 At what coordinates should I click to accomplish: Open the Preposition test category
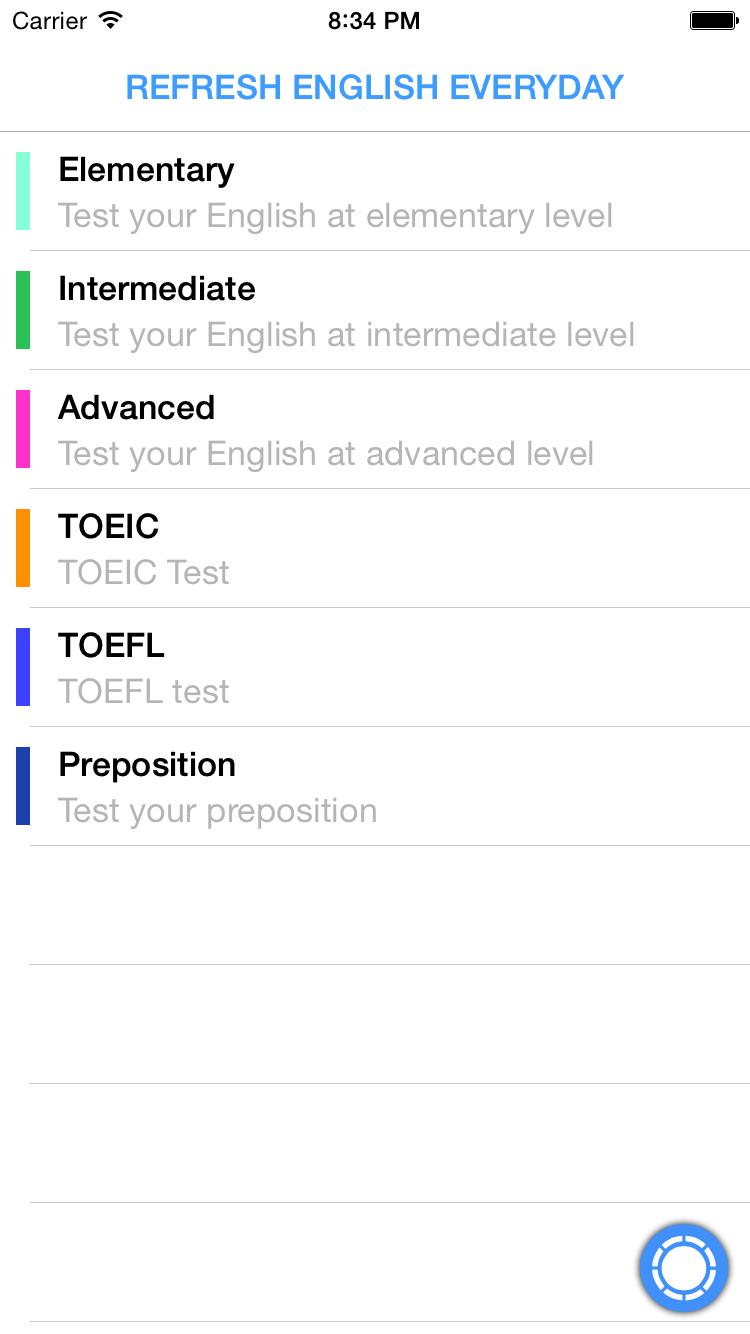click(375, 786)
